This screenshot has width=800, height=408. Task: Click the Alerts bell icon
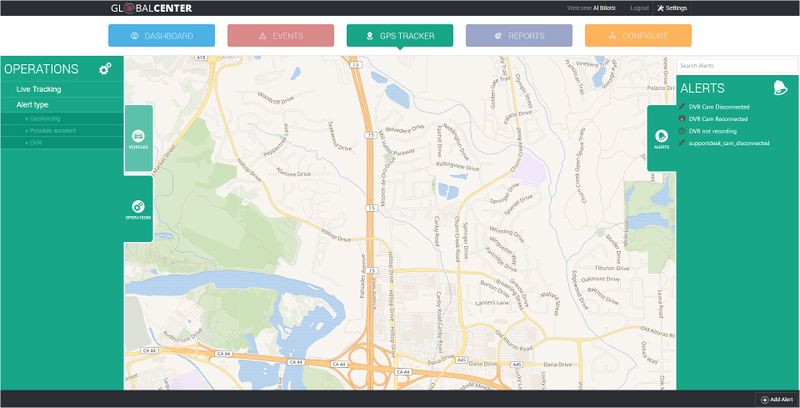(x=780, y=88)
